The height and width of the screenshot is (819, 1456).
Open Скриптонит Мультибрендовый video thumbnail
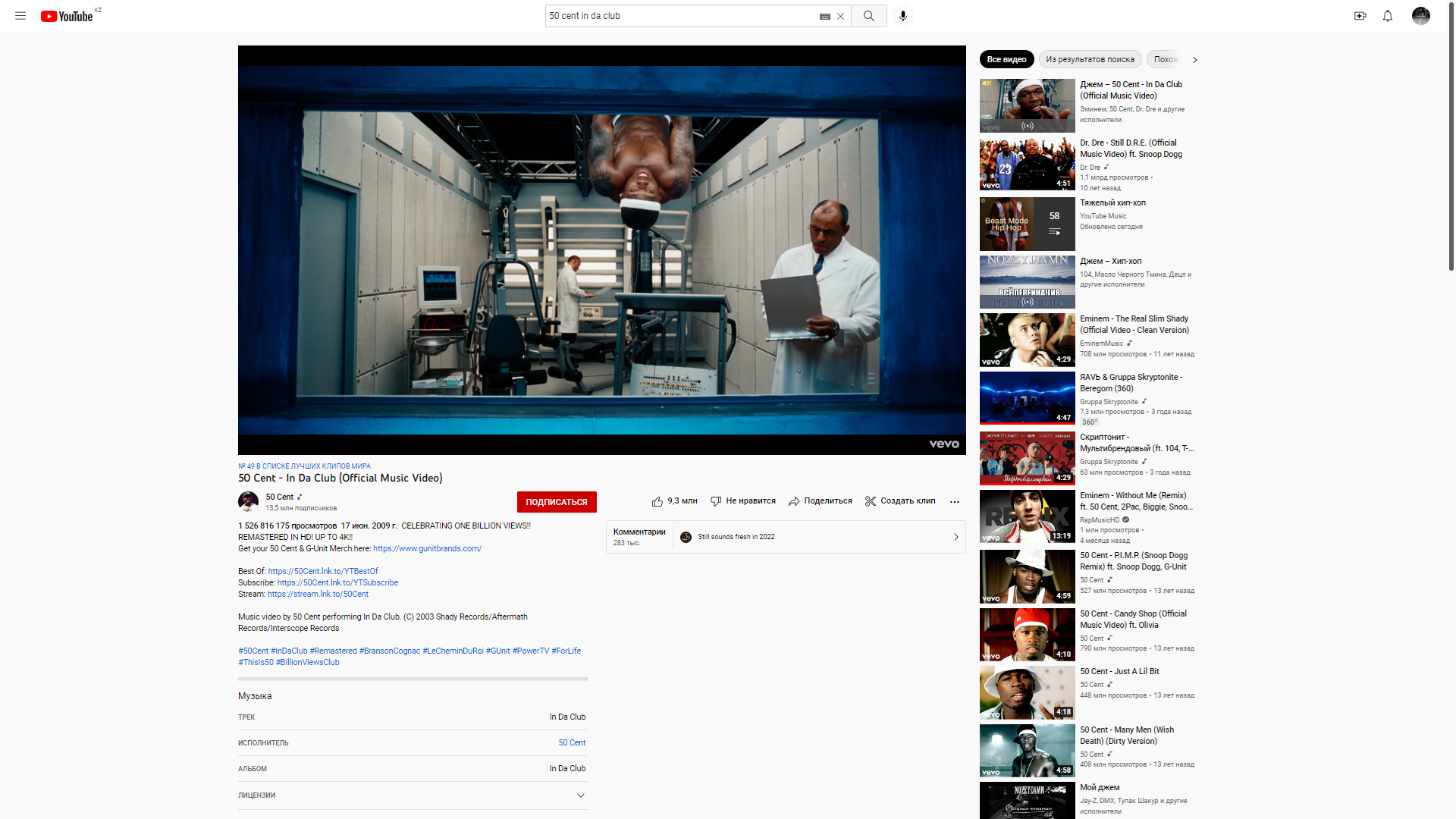tap(1027, 458)
